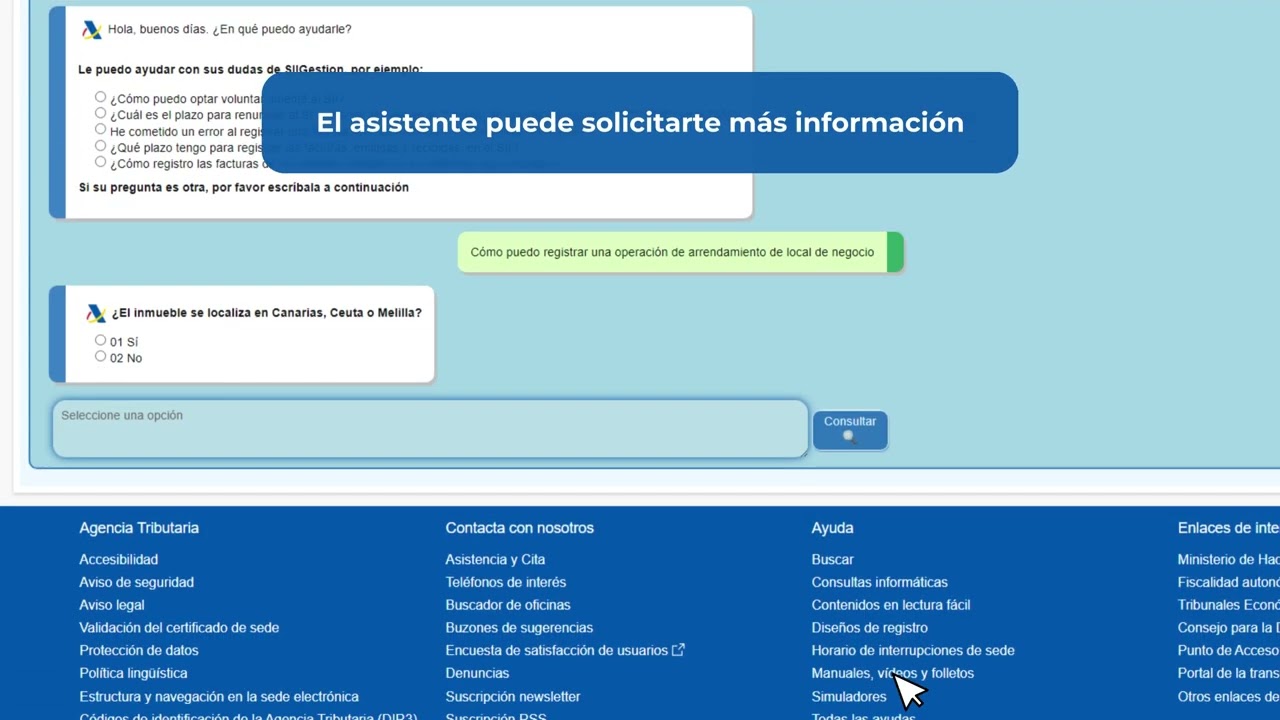Open the Política lingüística link

(x=133, y=673)
